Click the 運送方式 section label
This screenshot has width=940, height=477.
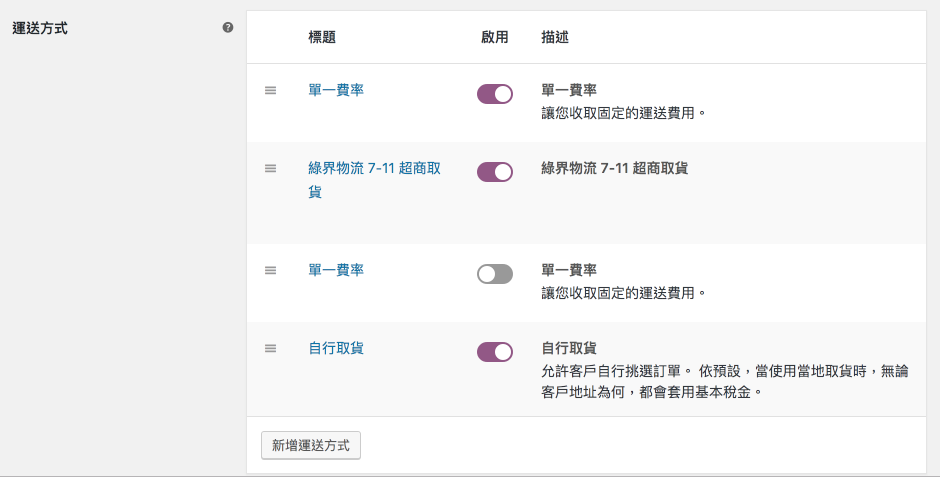pos(40,28)
